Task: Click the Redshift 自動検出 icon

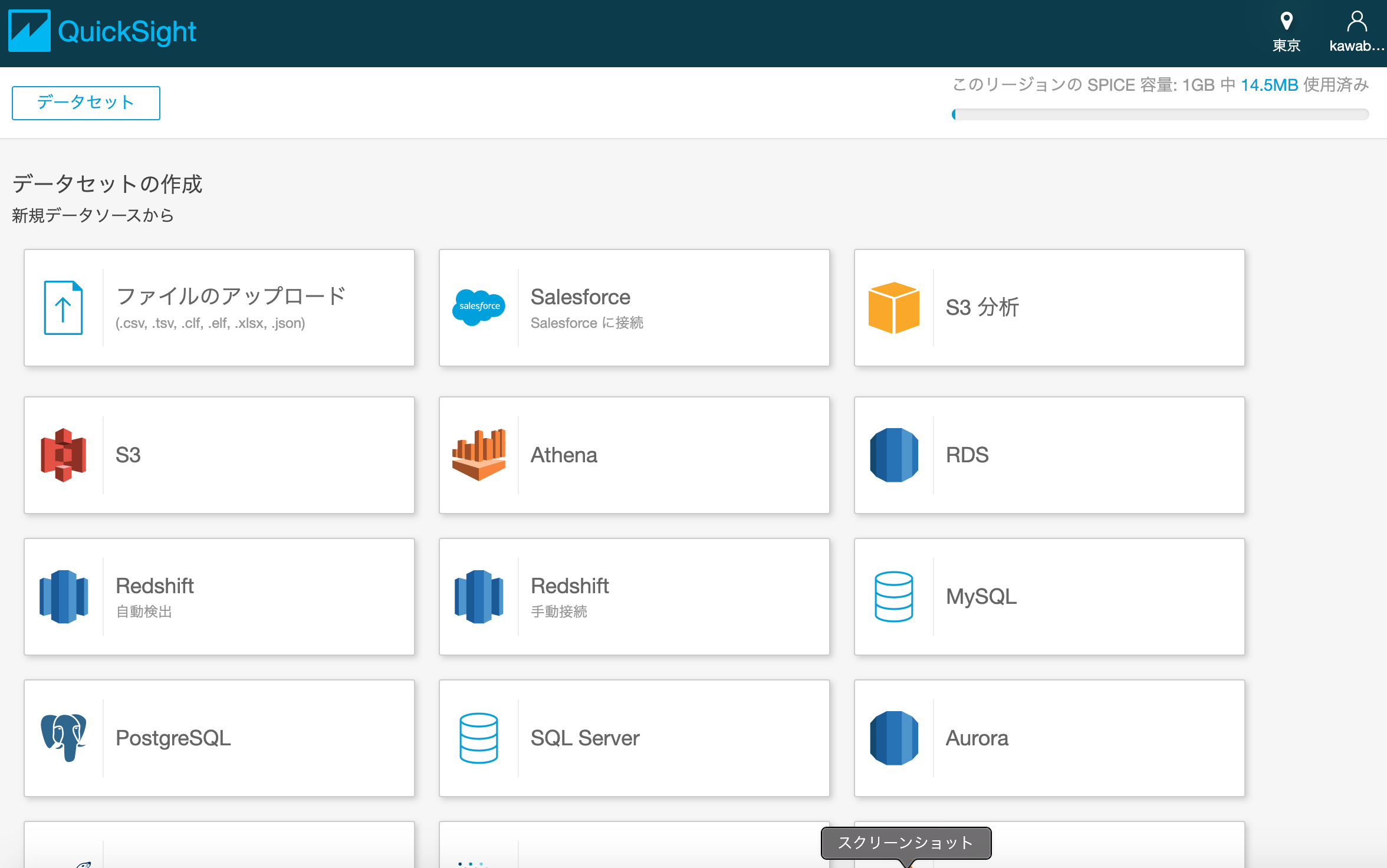Action: pos(64,596)
